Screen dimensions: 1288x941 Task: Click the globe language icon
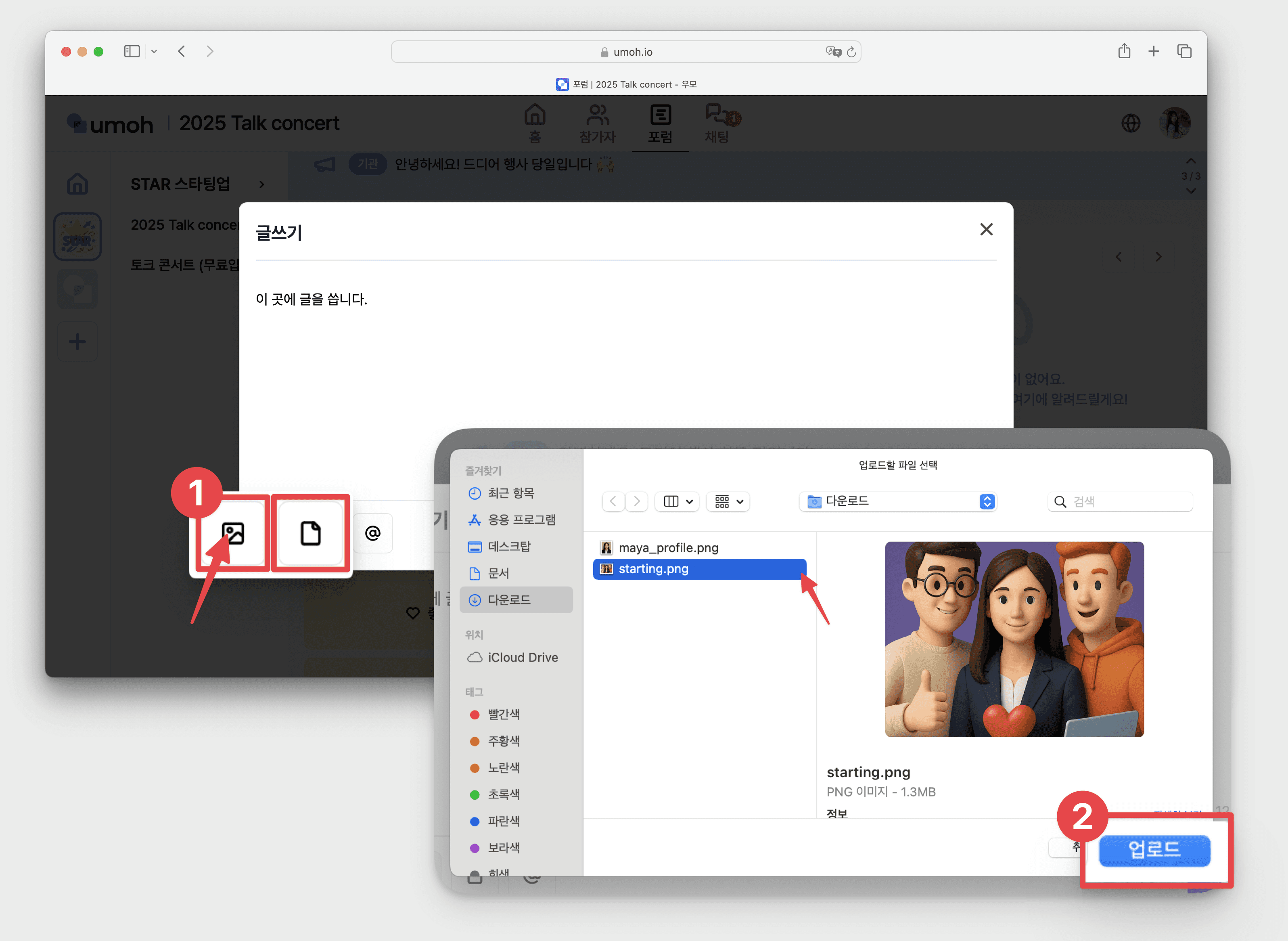(x=1130, y=123)
